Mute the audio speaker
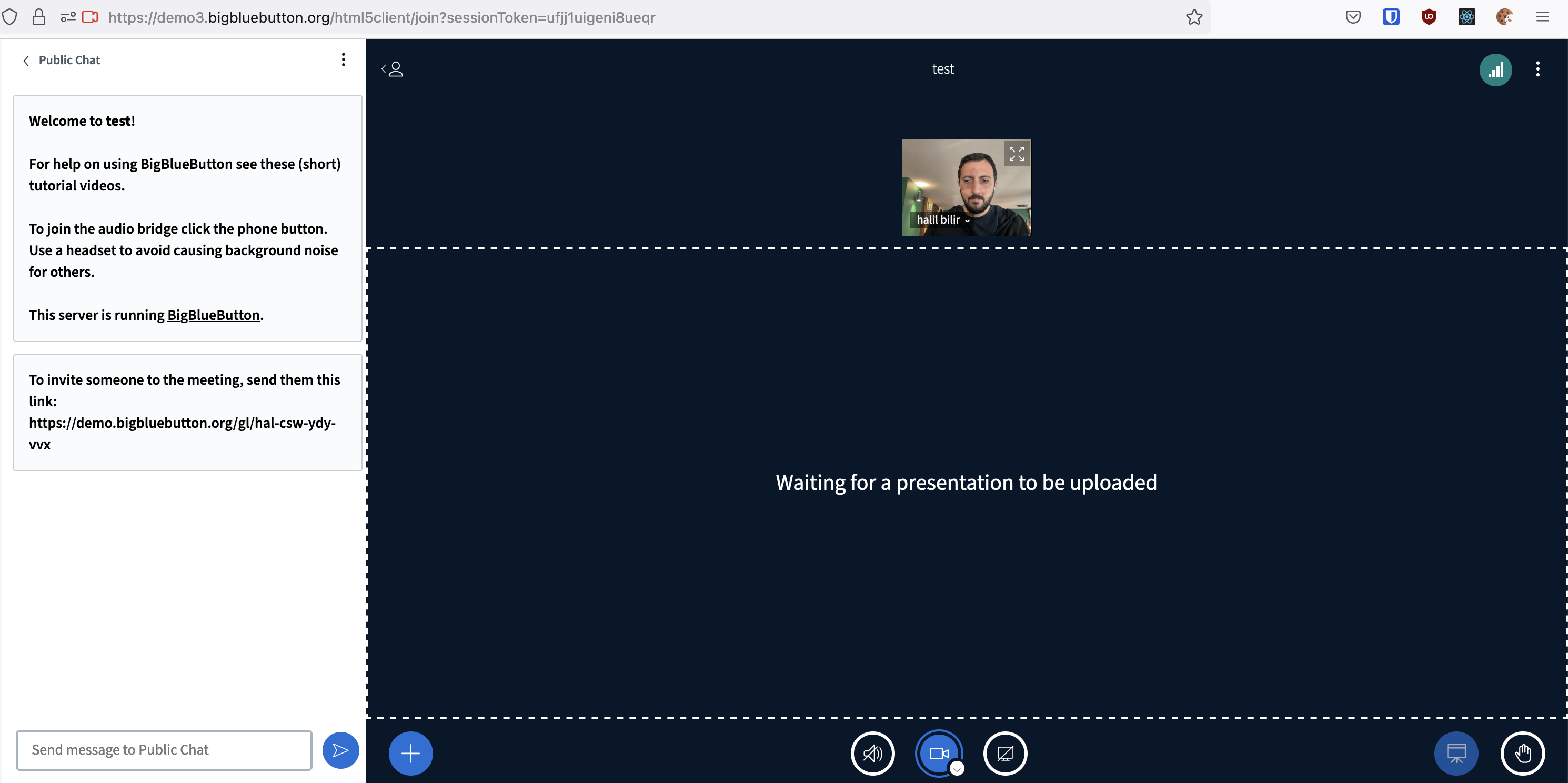Viewport: 1568px width, 783px height. point(872,753)
